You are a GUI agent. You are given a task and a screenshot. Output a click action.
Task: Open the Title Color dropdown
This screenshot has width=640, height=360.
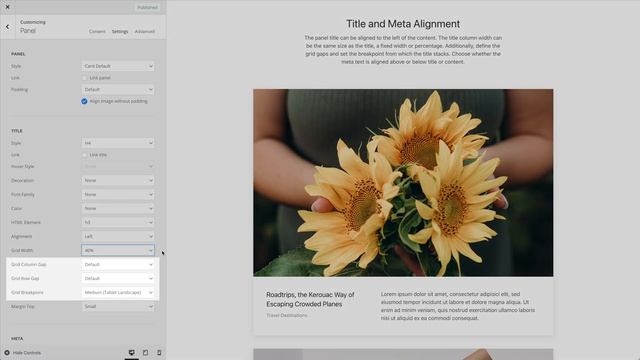click(118, 209)
